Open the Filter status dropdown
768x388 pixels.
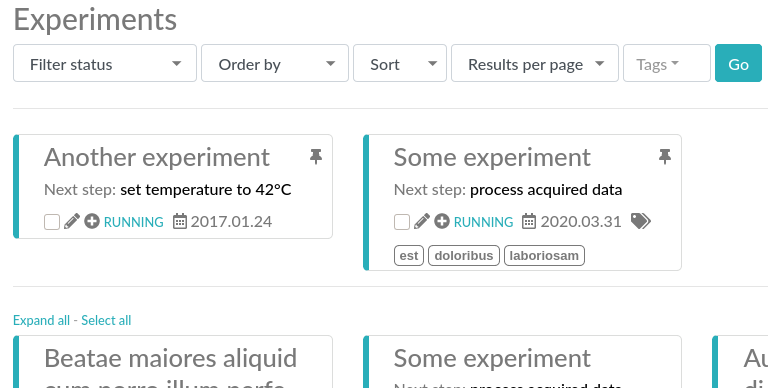tap(105, 63)
